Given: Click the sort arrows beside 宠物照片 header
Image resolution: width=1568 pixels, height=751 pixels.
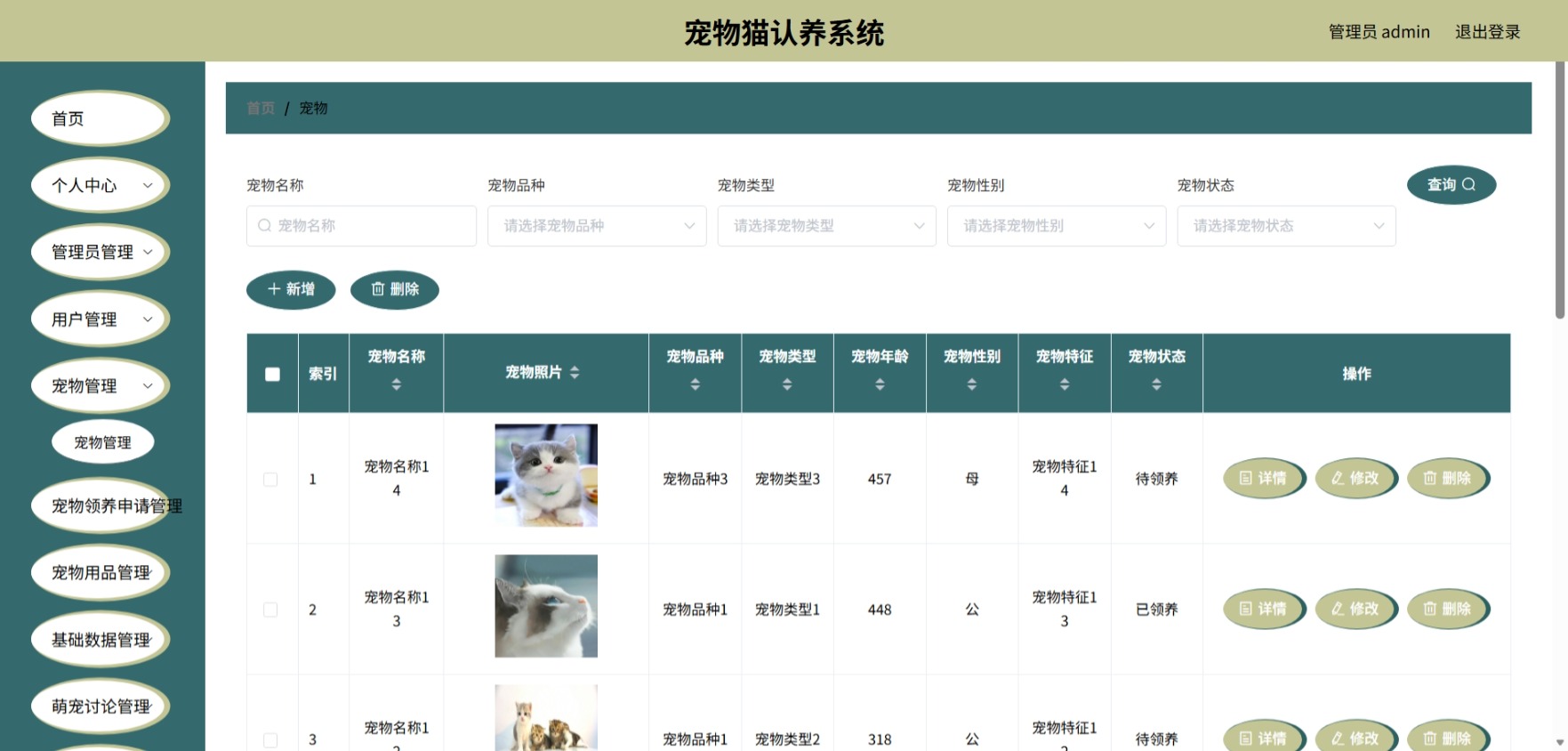Looking at the screenshot, I should (x=575, y=372).
